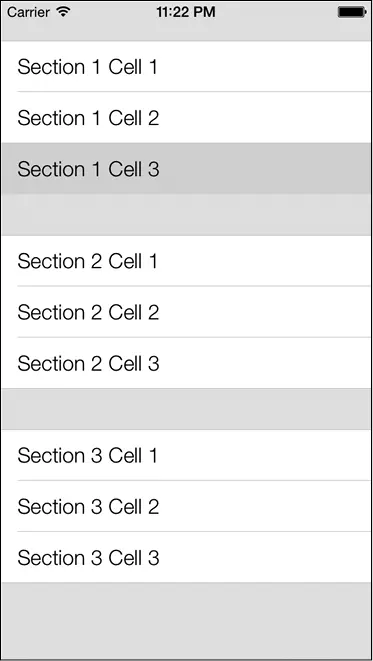Choose Section 3 Cell 3 row
Image resolution: width=373 pixels, height=661 pixels.
pos(186,557)
